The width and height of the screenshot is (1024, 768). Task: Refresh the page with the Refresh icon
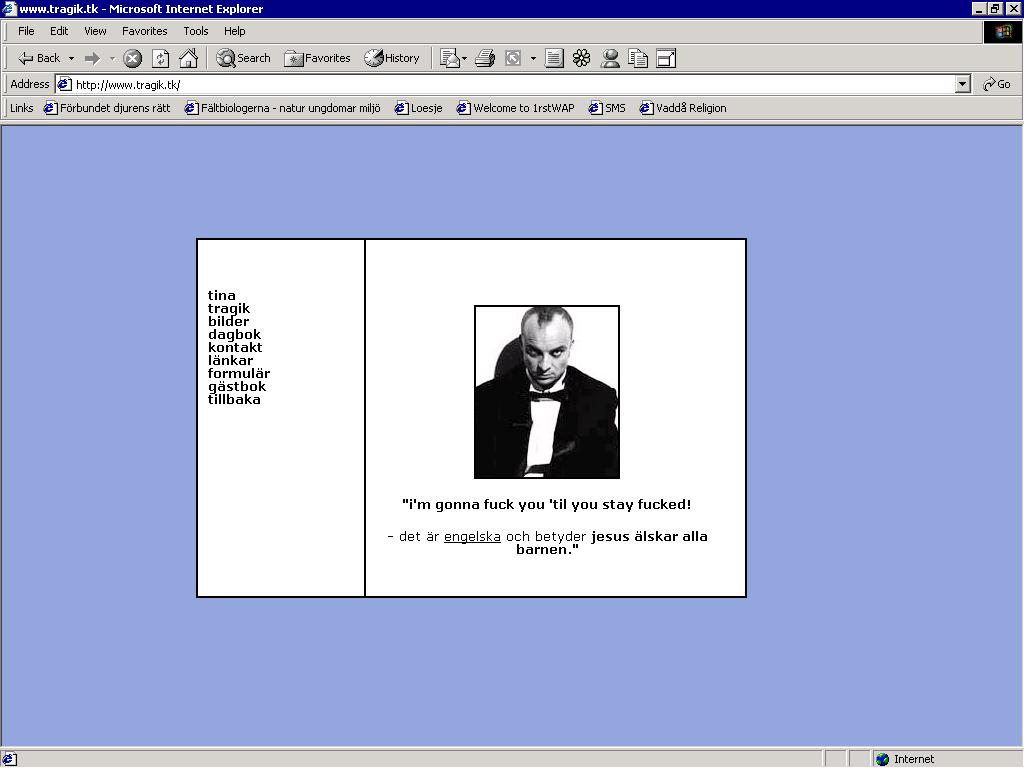click(160, 59)
